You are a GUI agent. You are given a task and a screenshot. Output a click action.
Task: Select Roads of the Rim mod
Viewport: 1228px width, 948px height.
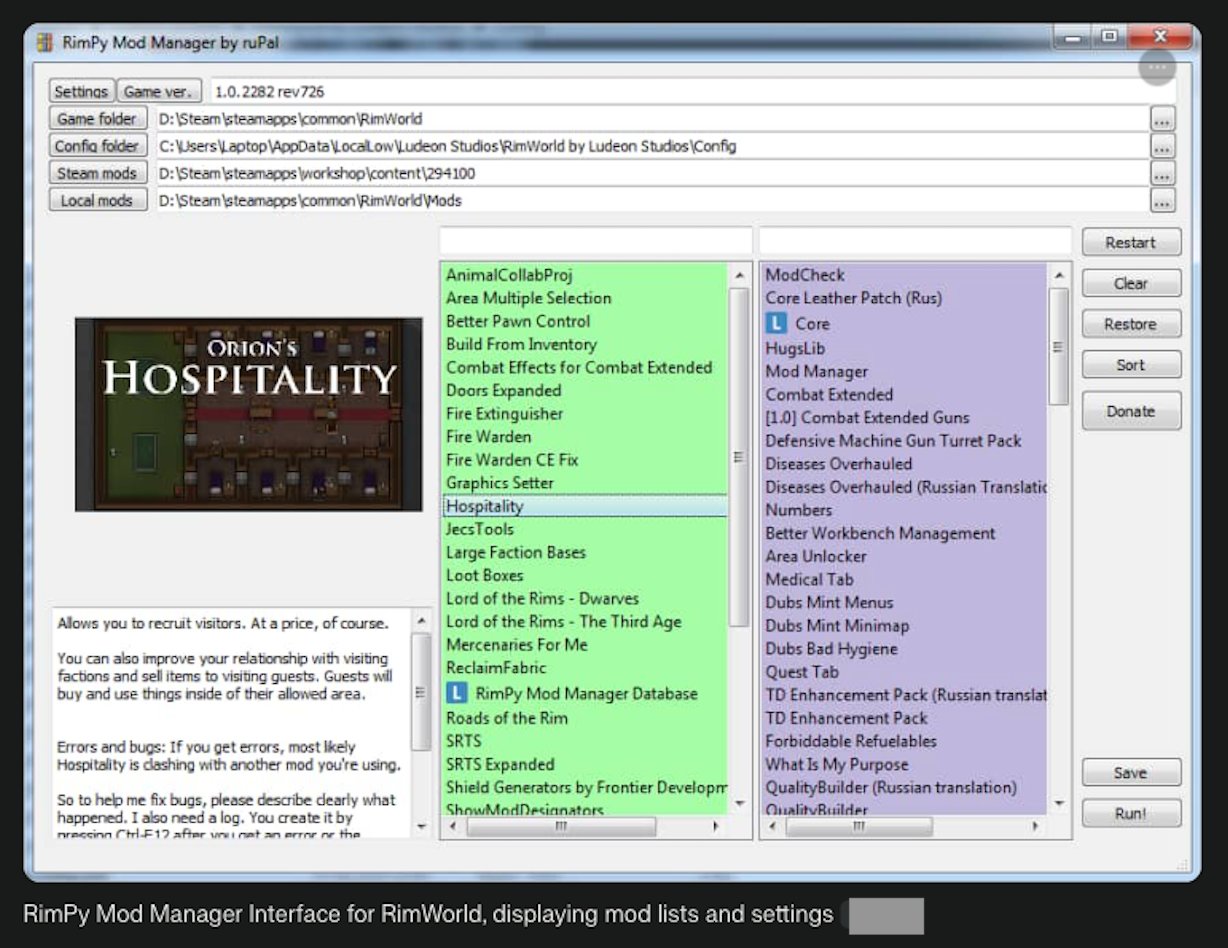coord(507,718)
